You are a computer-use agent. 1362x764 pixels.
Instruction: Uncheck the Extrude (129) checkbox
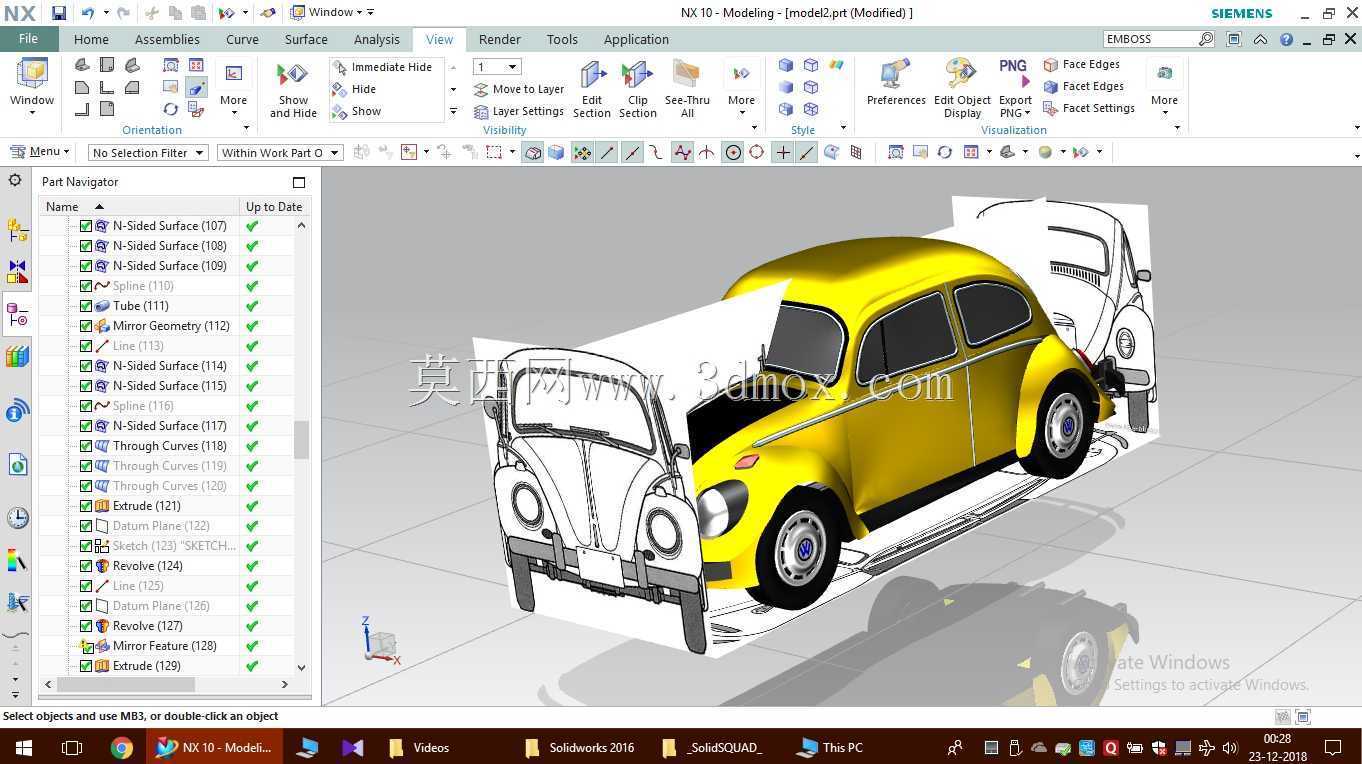pyautogui.click(x=86, y=666)
